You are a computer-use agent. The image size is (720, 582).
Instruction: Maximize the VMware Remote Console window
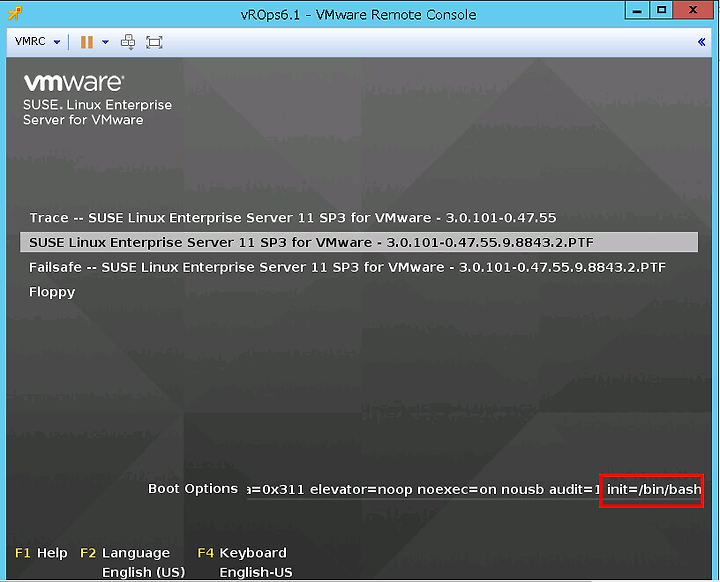(x=661, y=11)
